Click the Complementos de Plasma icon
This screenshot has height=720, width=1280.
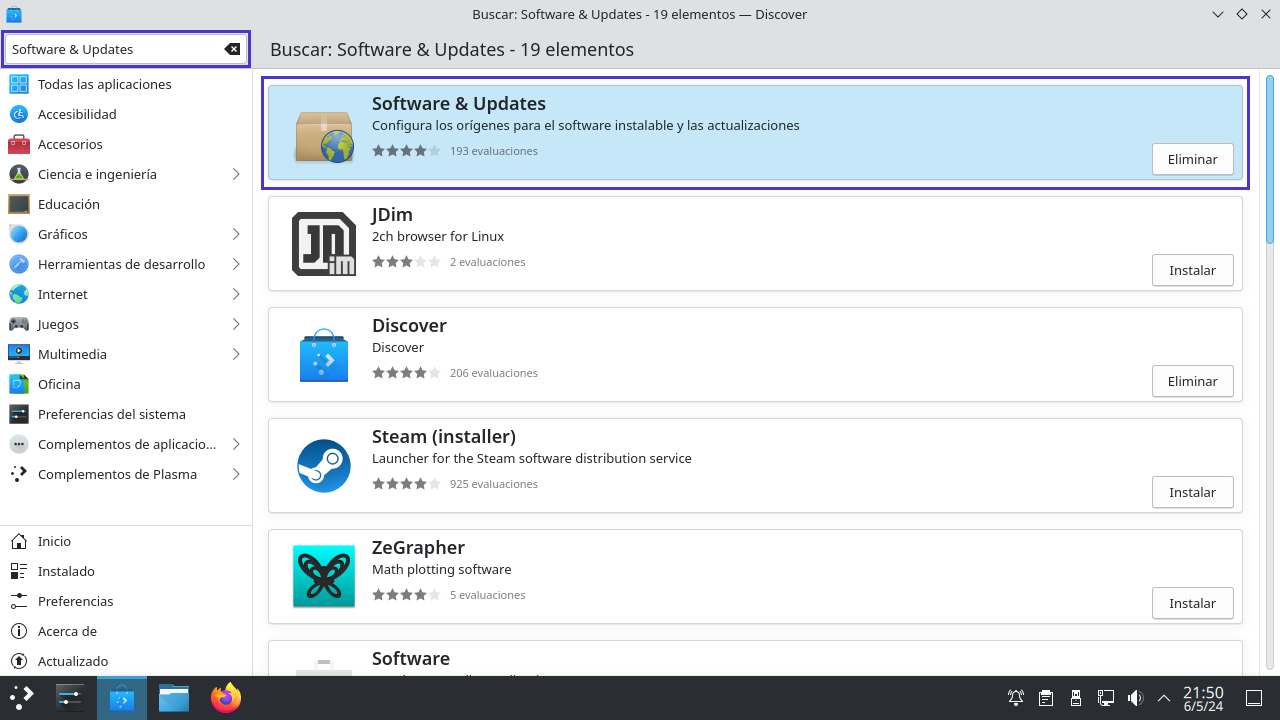pos(19,474)
